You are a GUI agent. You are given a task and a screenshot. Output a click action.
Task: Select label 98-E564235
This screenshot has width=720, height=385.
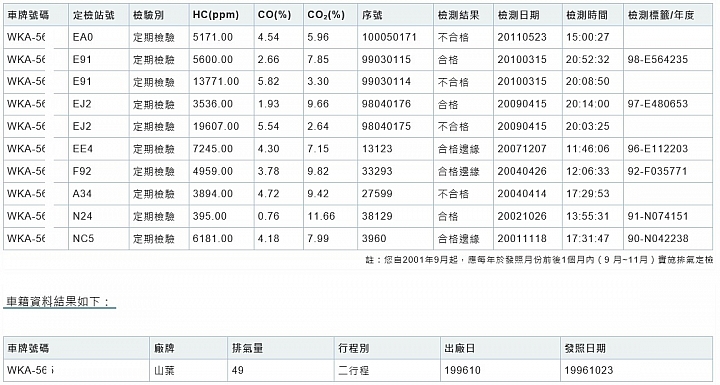[x=658, y=60]
